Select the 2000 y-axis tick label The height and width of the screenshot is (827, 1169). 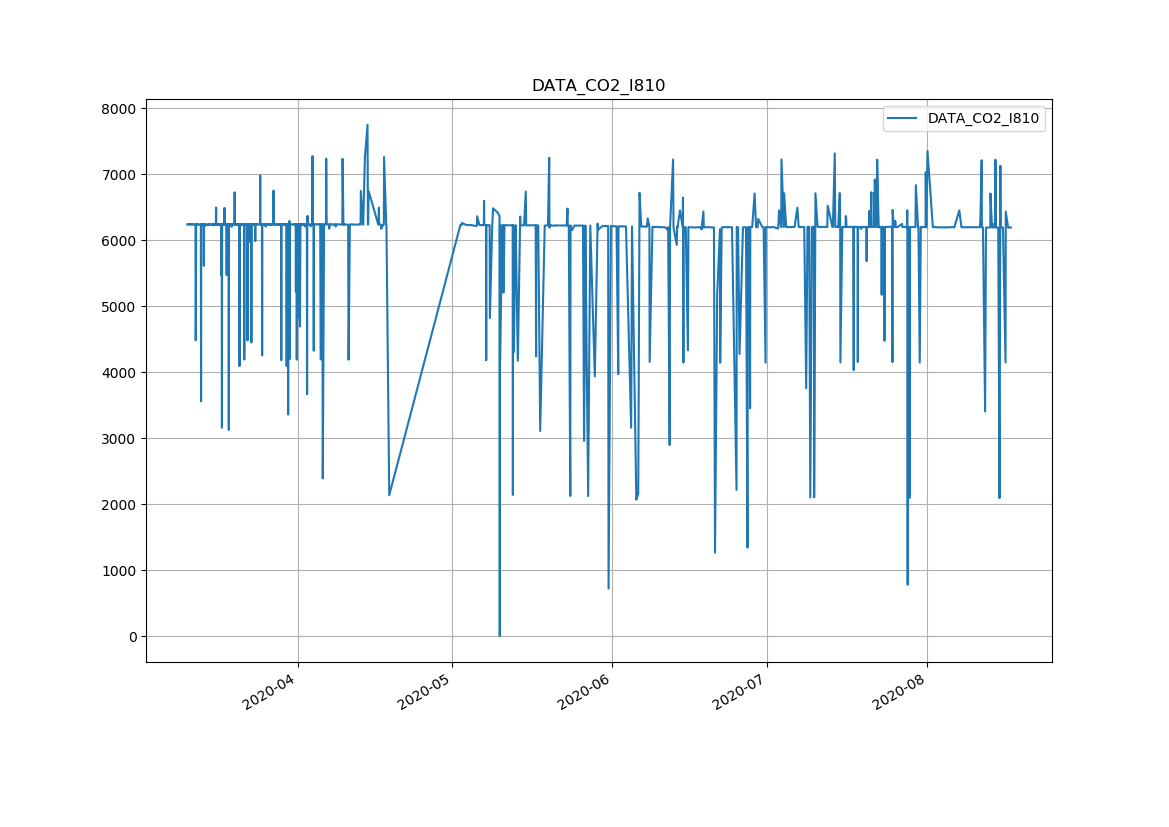pyautogui.click(x=118, y=505)
